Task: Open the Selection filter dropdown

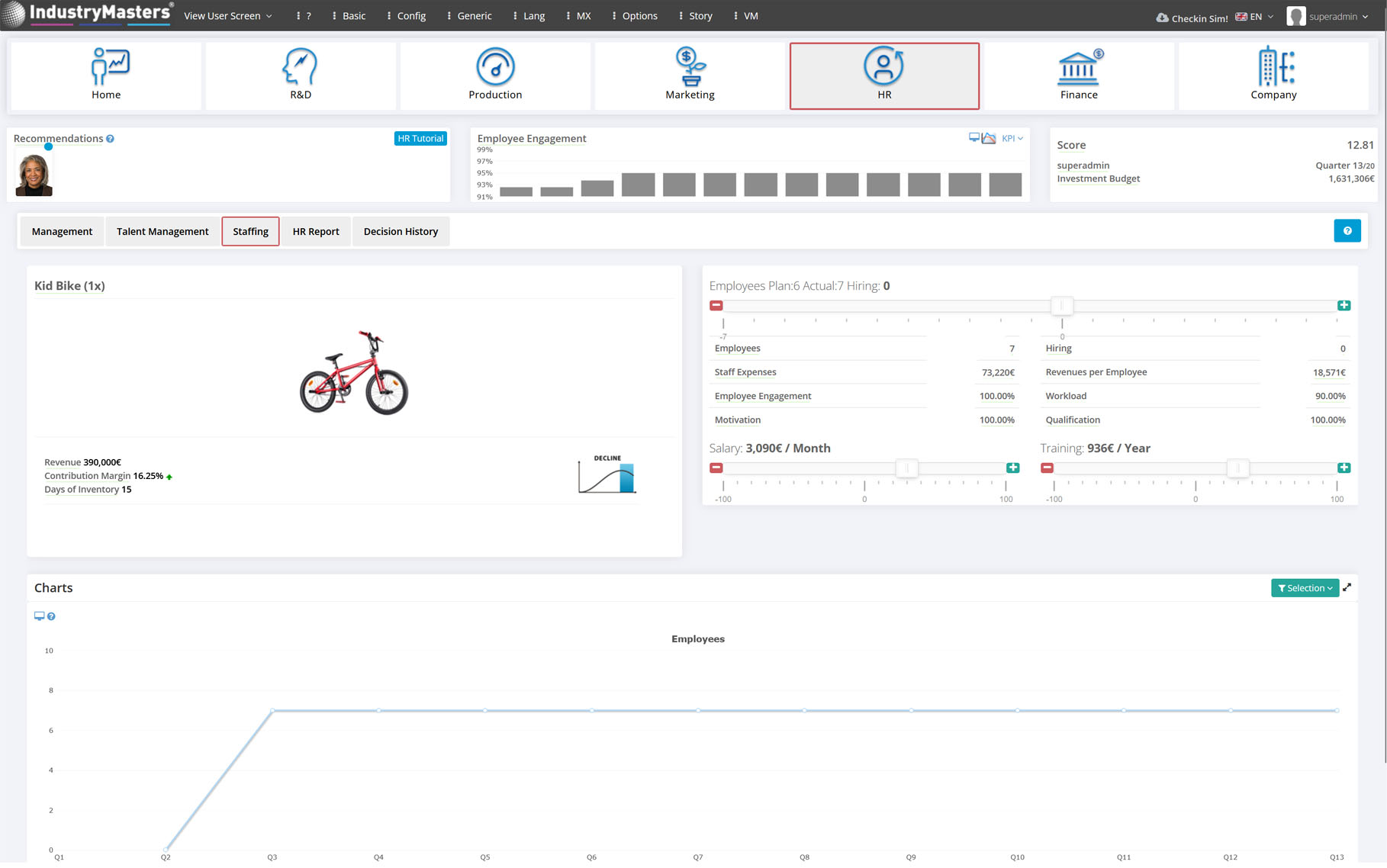Action: (x=1305, y=588)
